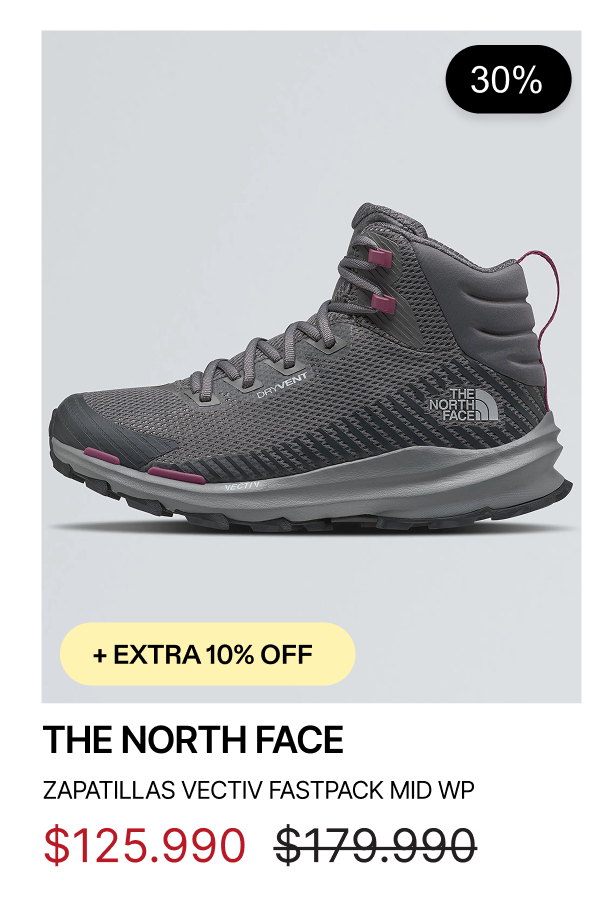The width and height of the screenshot is (600, 901).
Task: Click the pink accent near the toe sole
Action: [x=102, y=457]
